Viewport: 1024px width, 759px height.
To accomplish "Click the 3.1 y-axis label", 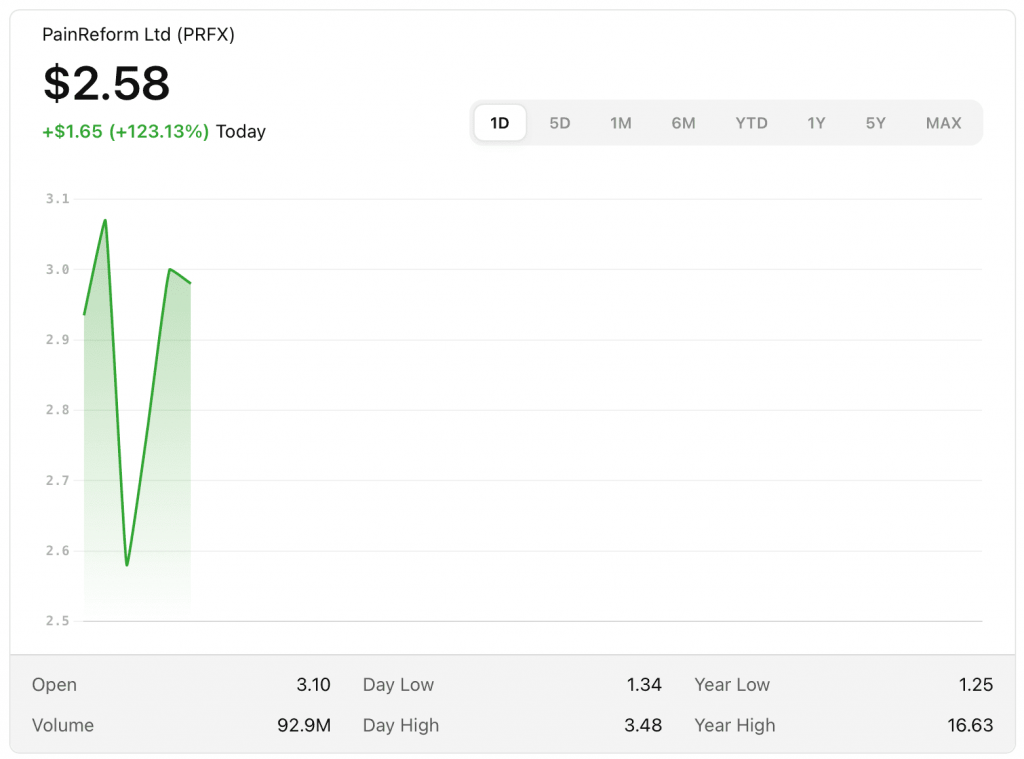I will [x=58, y=199].
